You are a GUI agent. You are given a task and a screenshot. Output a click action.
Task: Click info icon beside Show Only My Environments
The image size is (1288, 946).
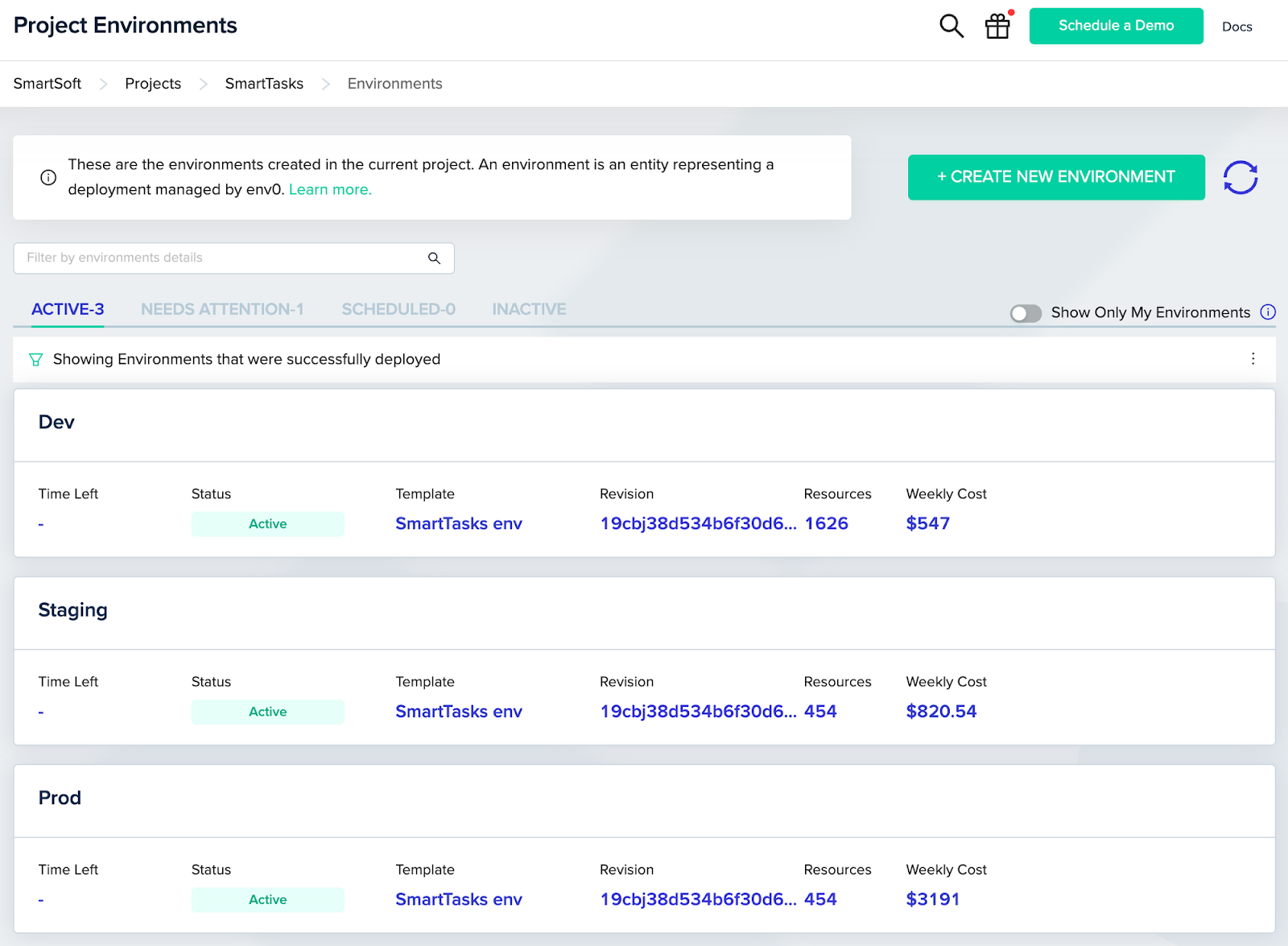point(1268,312)
